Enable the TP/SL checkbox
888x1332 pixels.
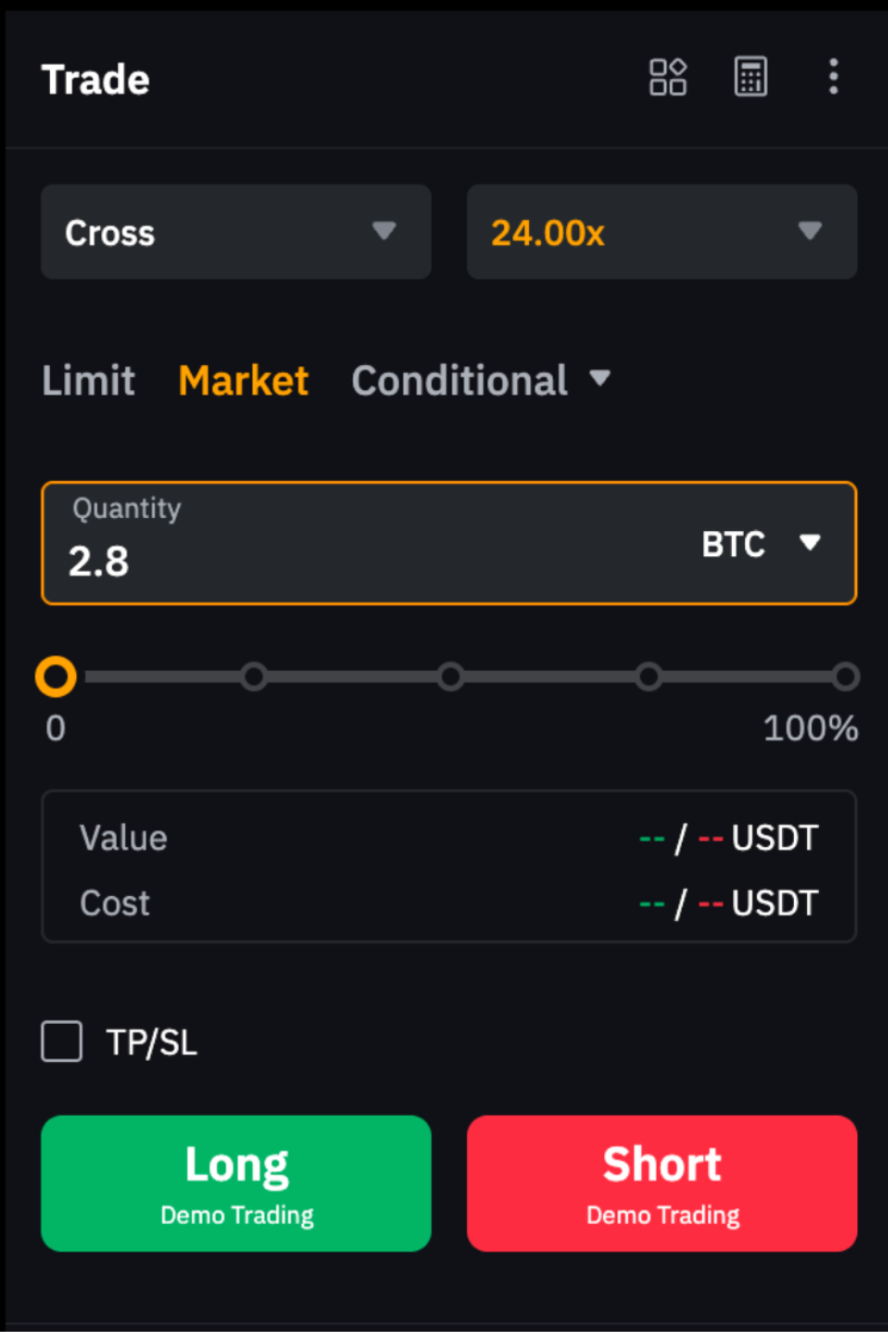[62, 1042]
